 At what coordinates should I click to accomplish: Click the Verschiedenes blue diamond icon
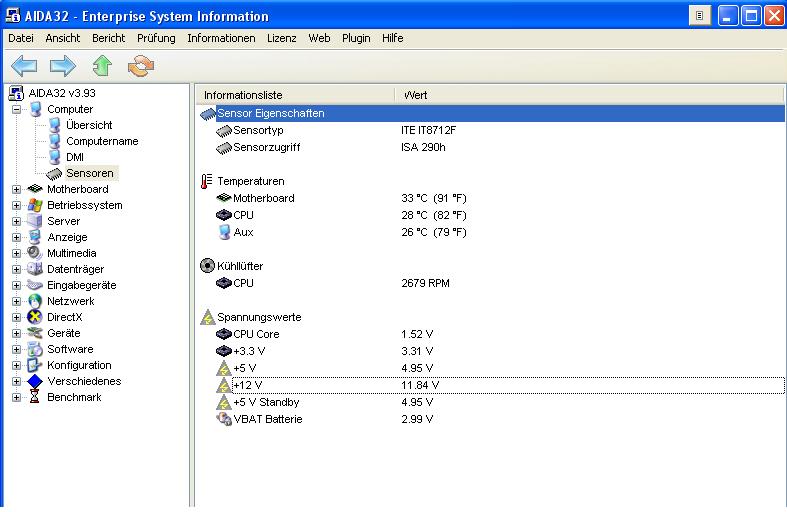(35, 381)
